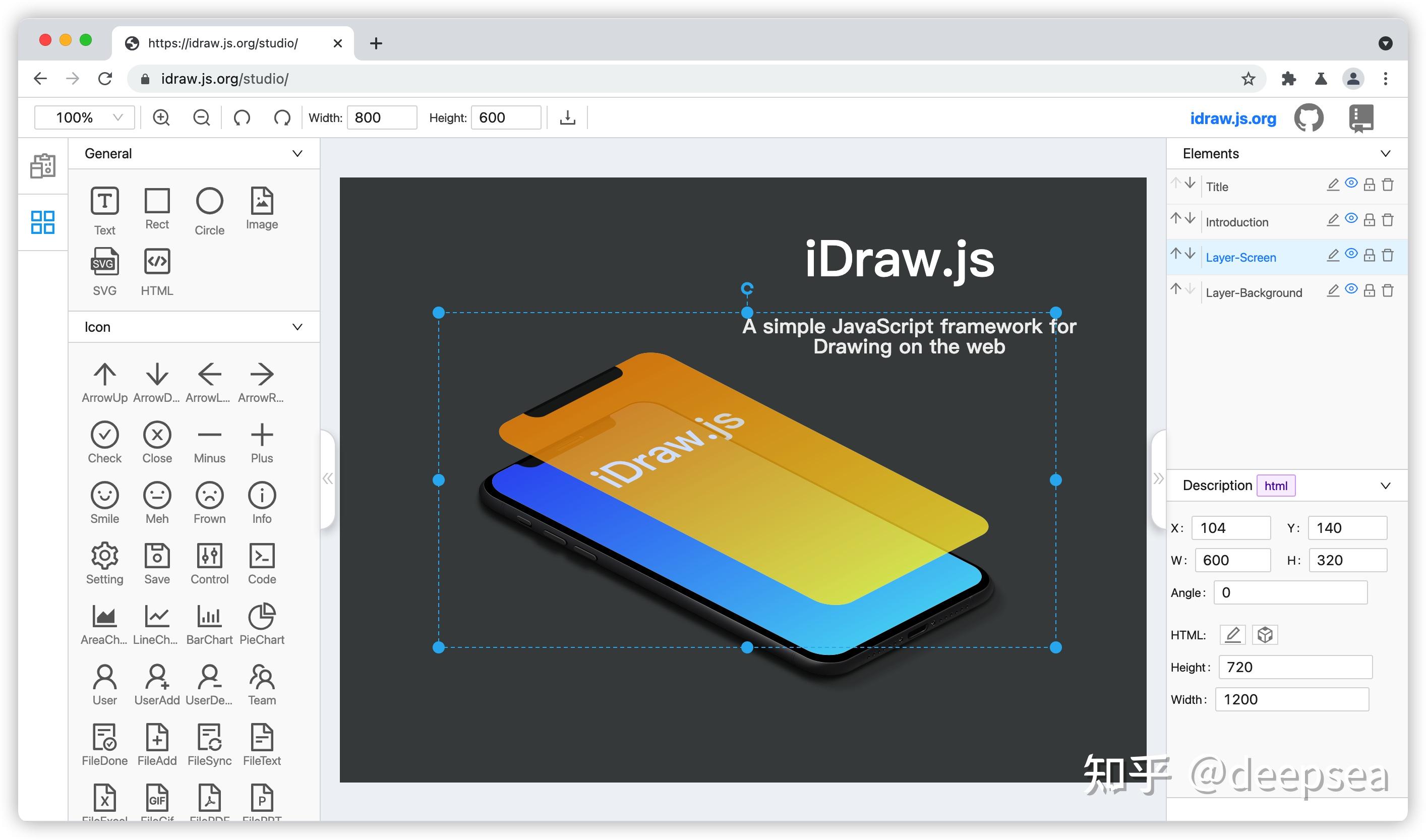The image size is (1426, 840).
Task: Click the download export icon in toolbar
Action: (567, 117)
